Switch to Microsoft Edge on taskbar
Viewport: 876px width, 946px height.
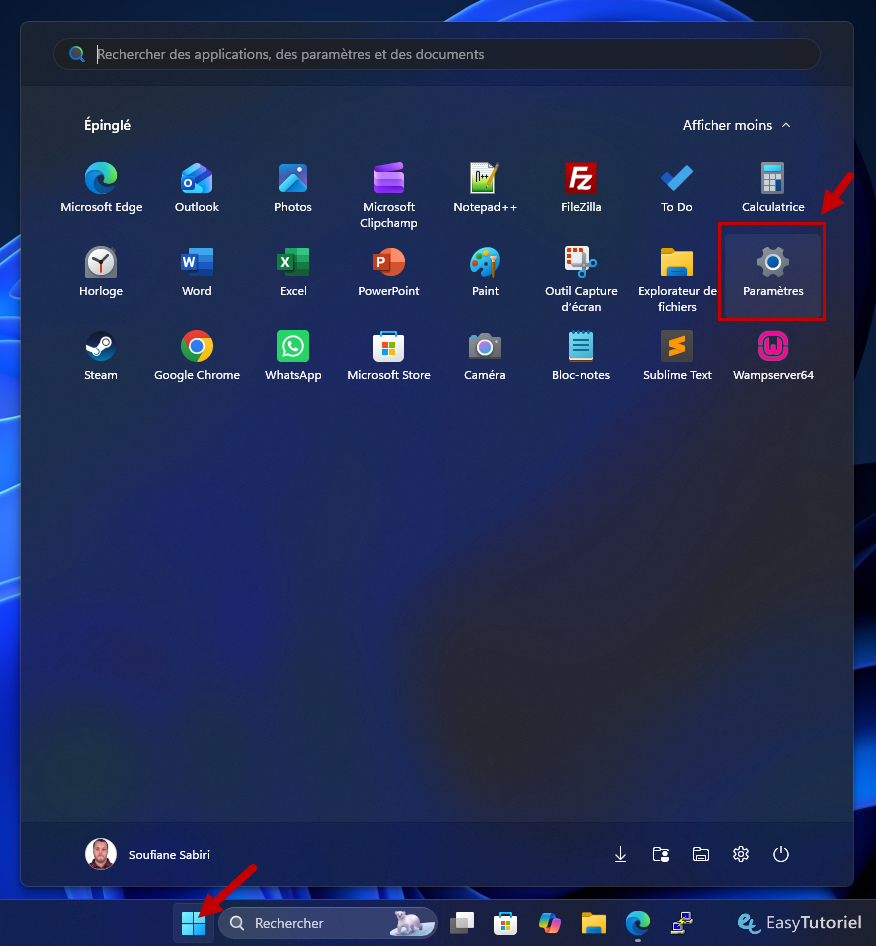coord(638,923)
